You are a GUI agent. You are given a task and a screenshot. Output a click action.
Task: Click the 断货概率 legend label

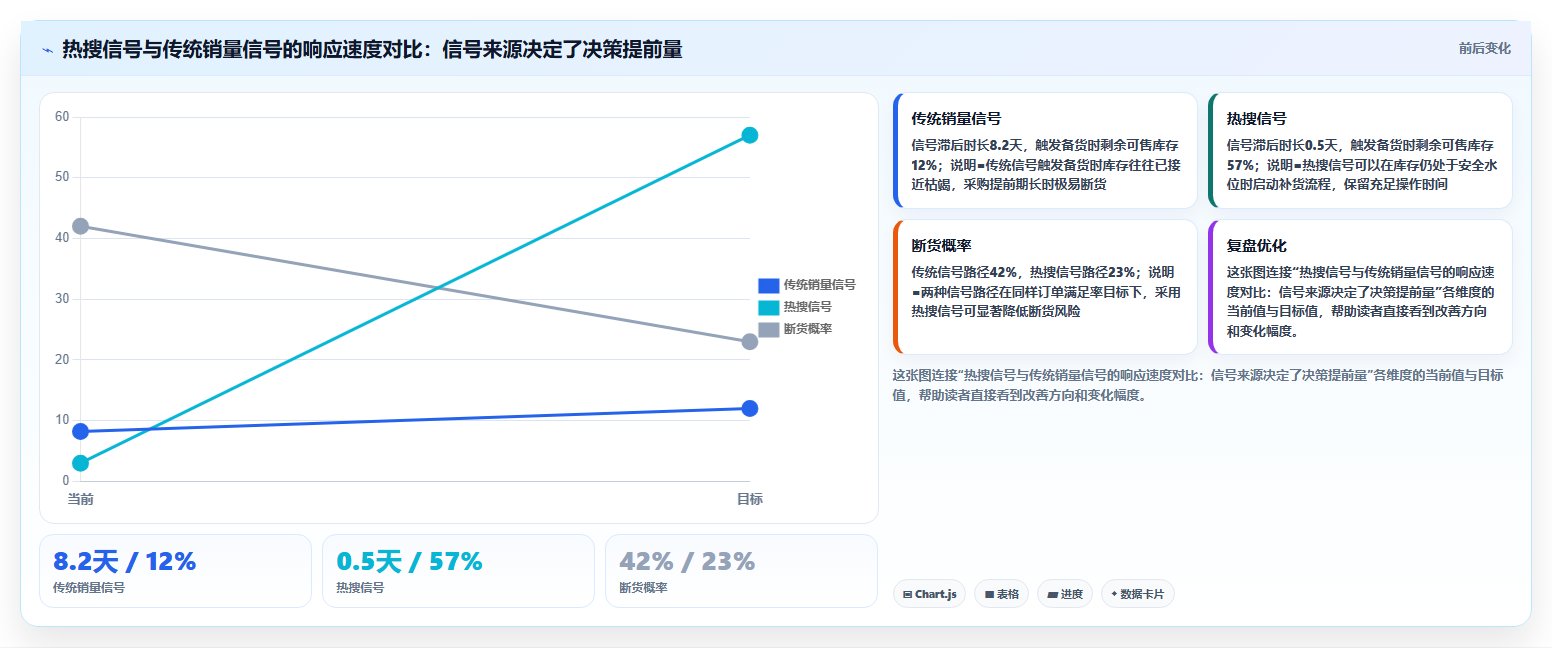coord(807,329)
